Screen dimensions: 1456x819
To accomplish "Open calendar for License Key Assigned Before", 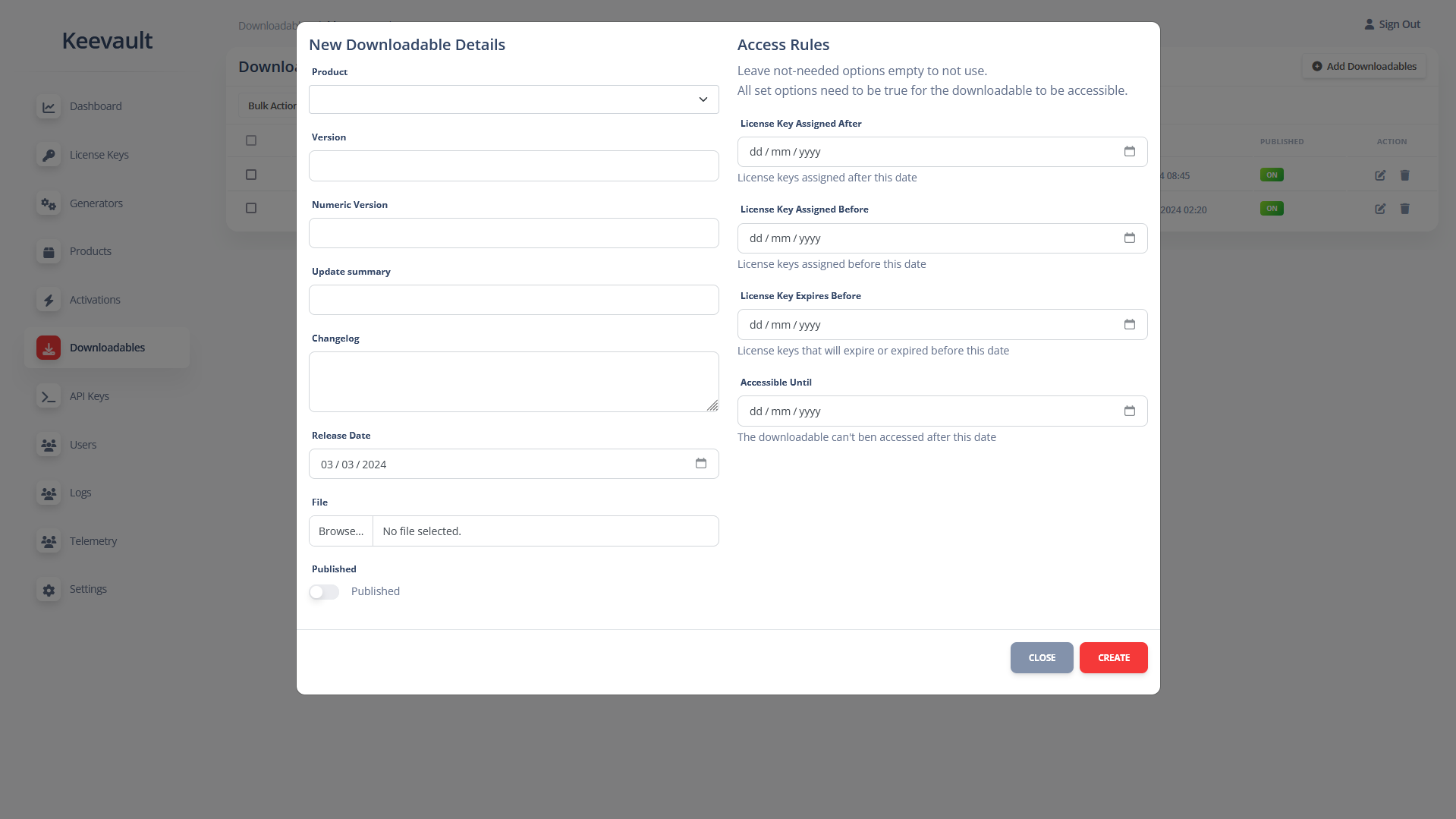I will pos(1129,238).
